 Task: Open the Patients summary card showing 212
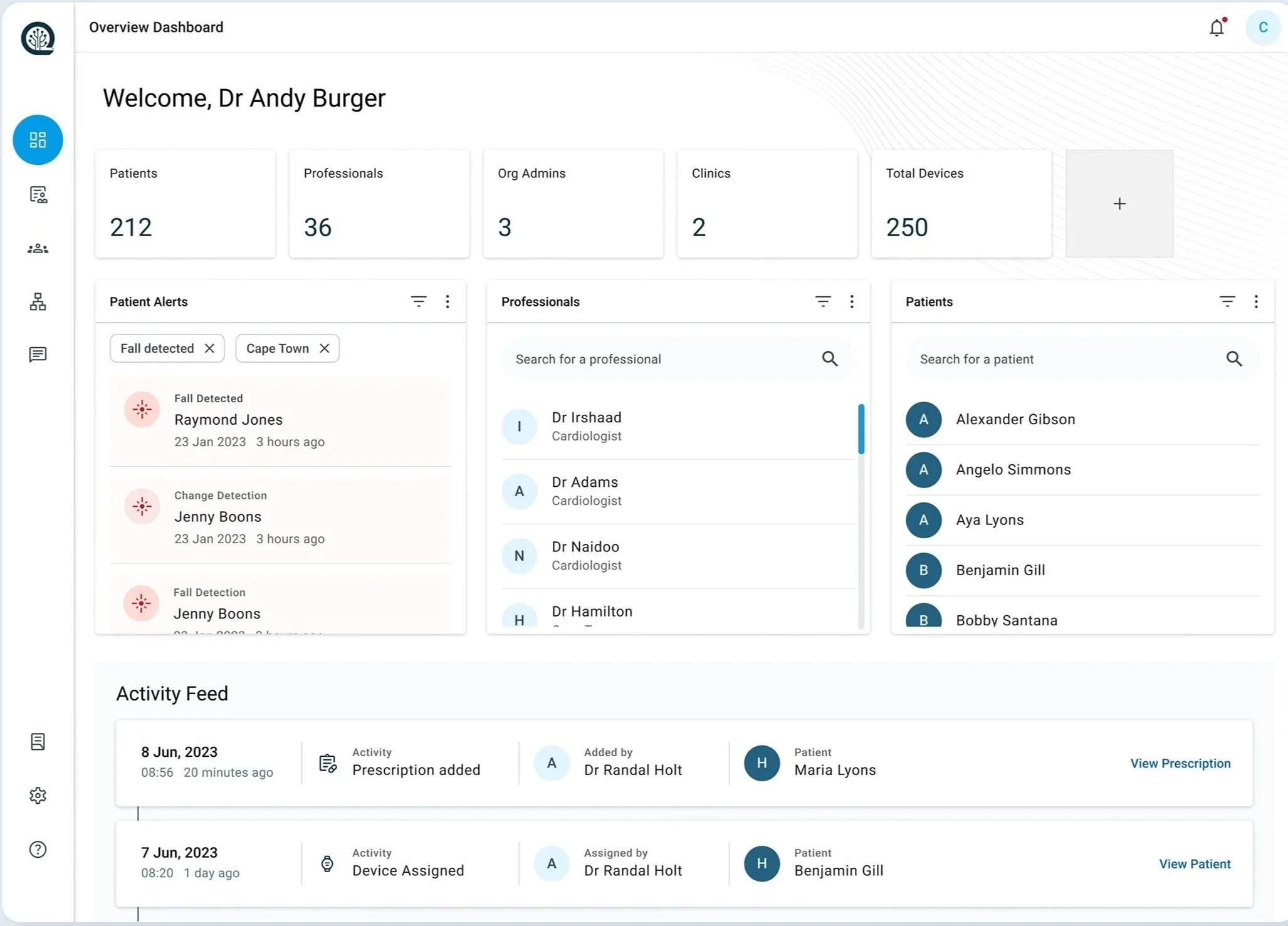(185, 204)
